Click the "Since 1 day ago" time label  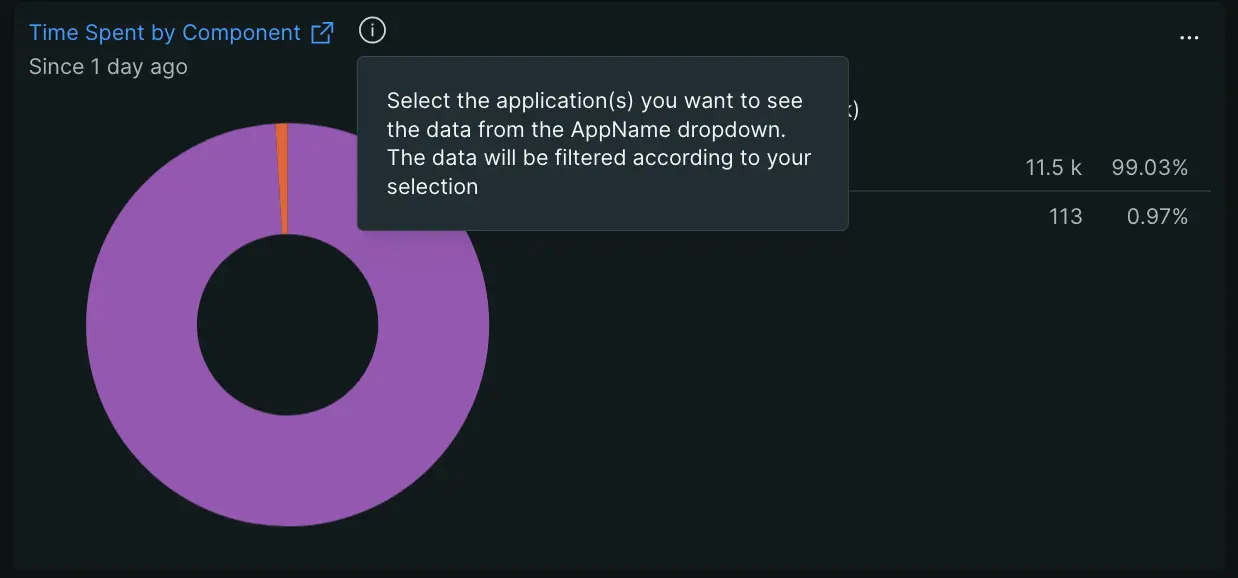(x=108, y=67)
